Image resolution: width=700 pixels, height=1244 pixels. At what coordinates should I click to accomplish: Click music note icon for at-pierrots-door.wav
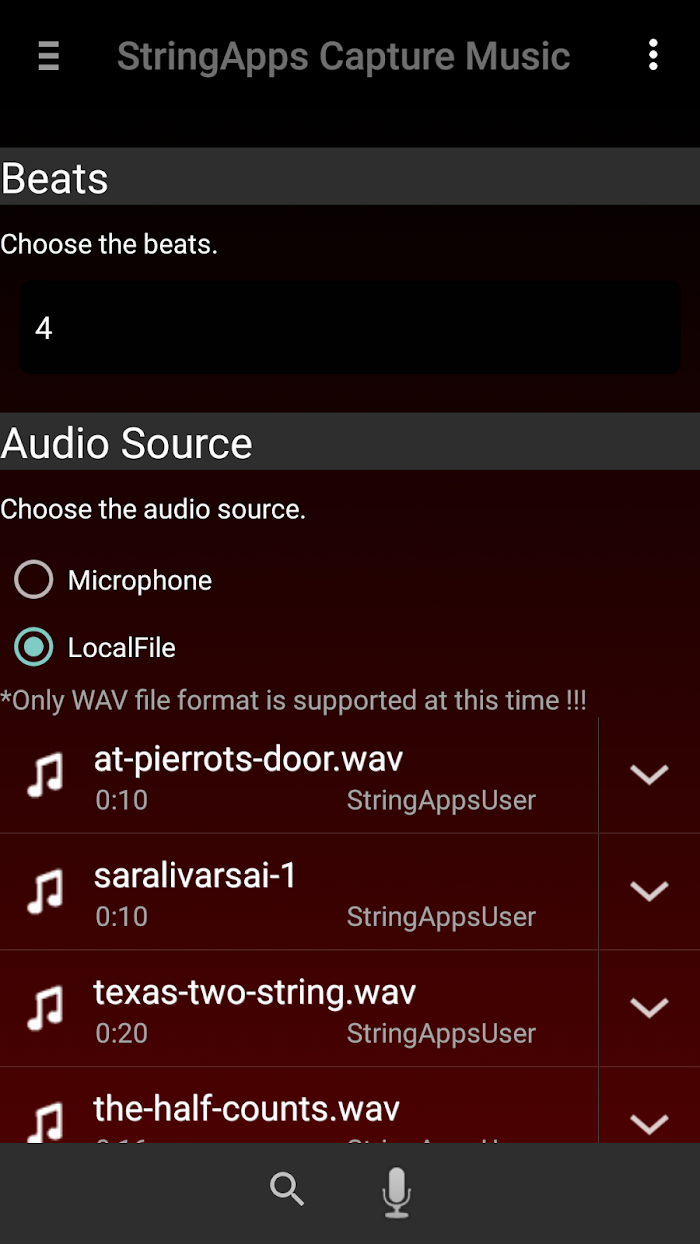tap(45, 775)
